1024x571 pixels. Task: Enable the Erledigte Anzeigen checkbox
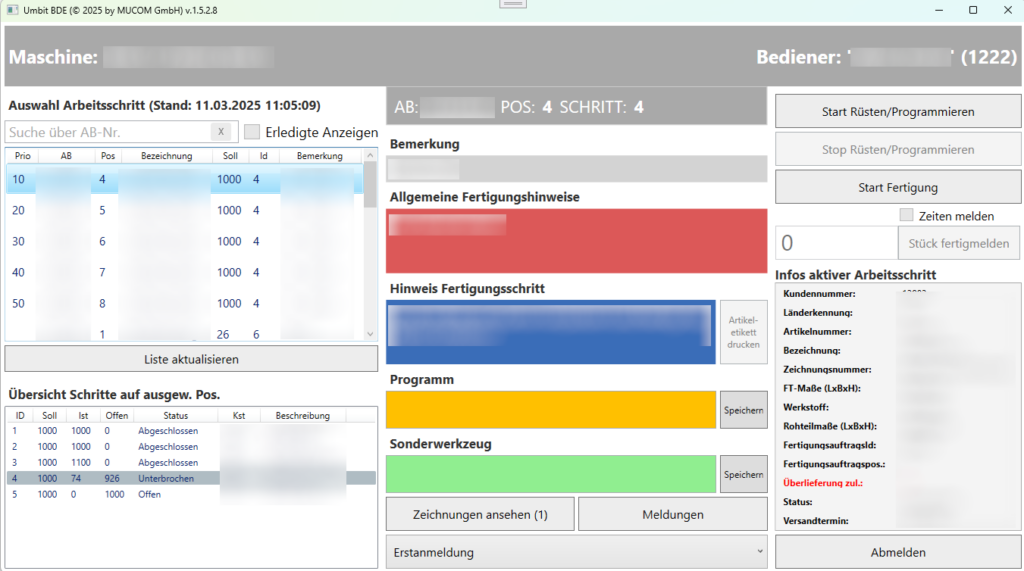(252, 132)
